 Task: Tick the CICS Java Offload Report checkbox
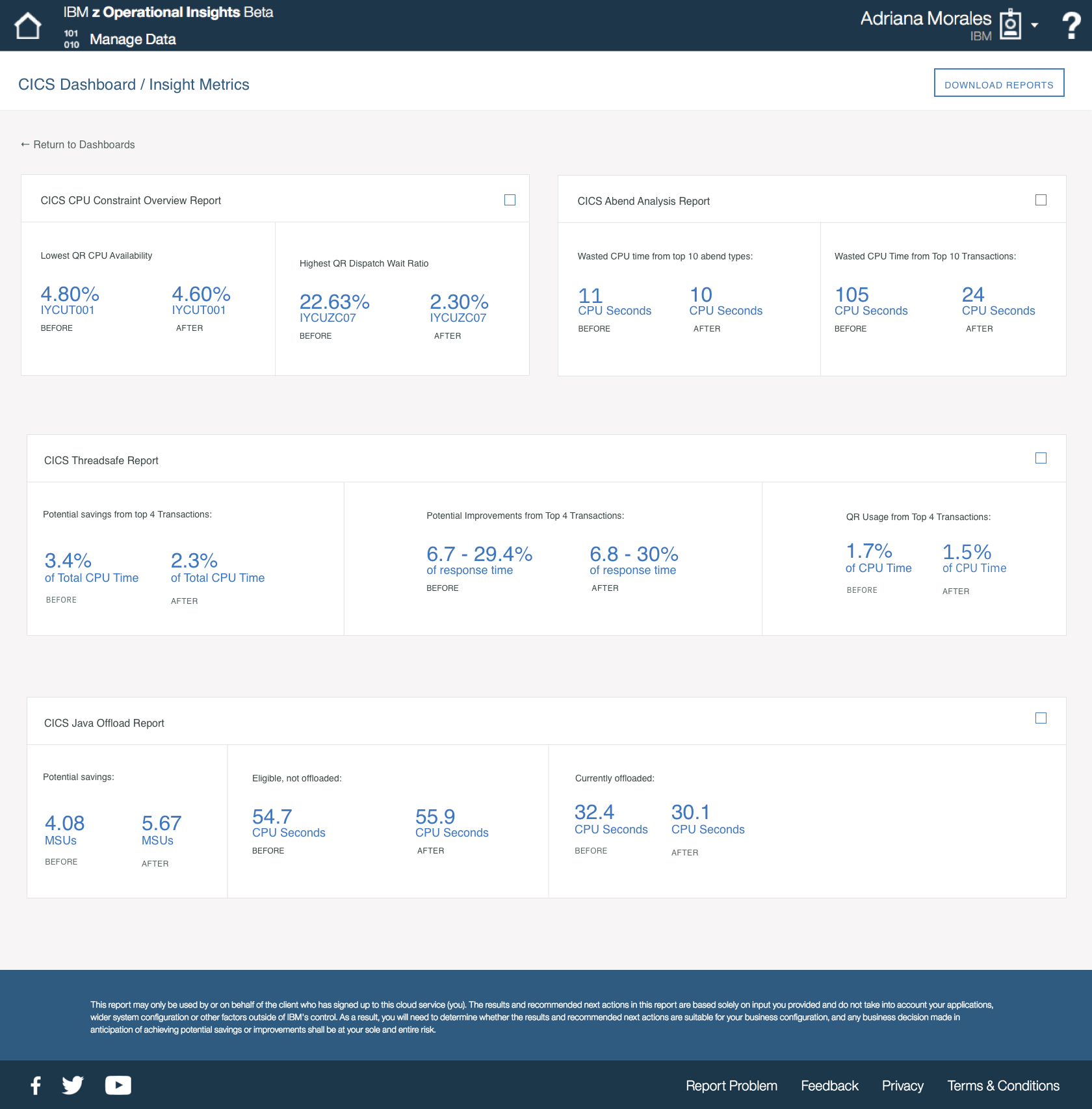[x=1041, y=718]
